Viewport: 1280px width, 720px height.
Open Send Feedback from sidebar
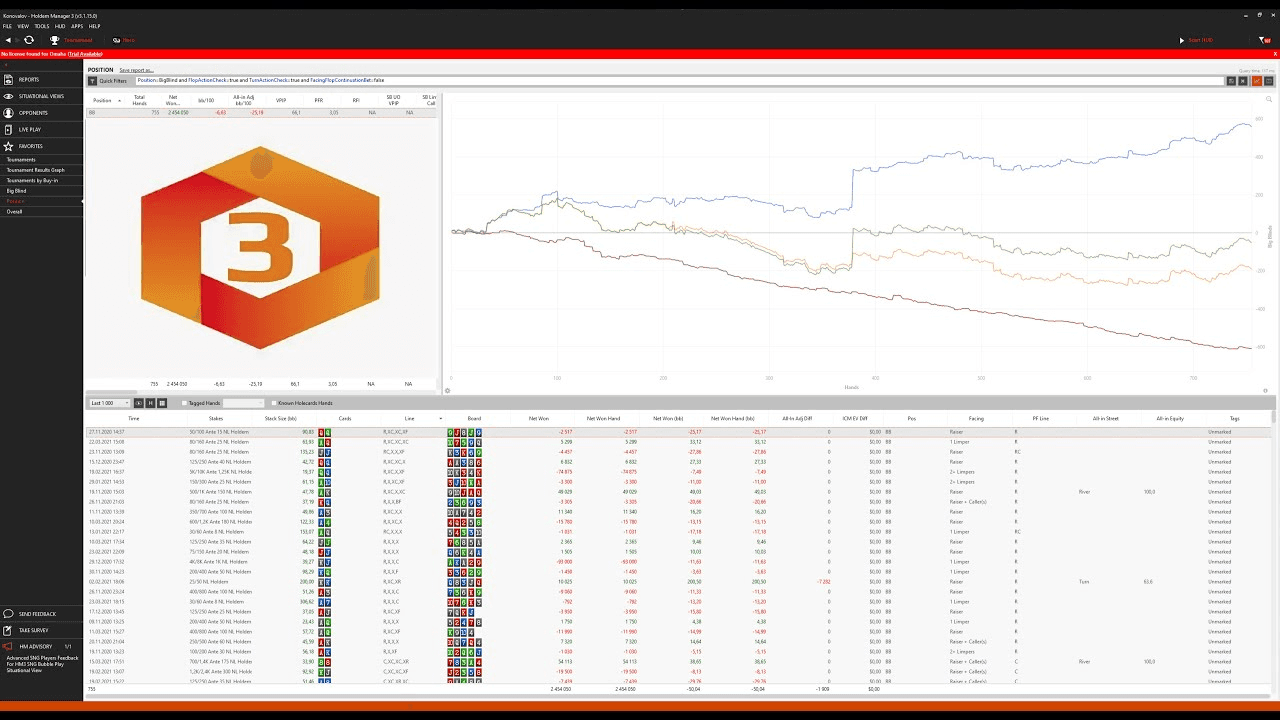pyautogui.click(x=41, y=614)
